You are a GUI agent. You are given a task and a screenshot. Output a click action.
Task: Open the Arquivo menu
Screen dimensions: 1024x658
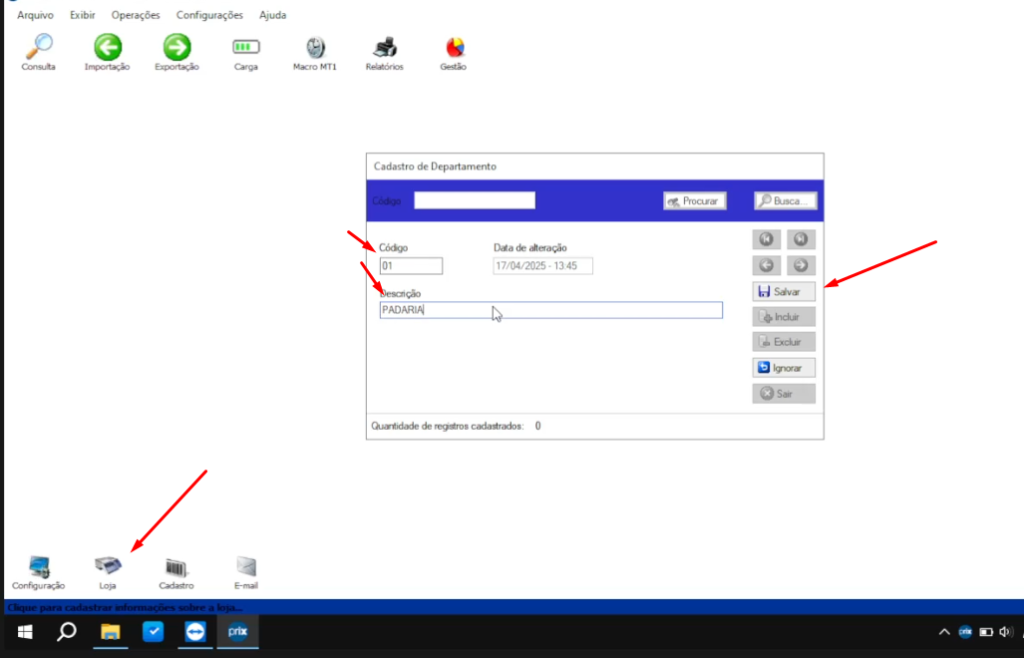tap(35, 15)
